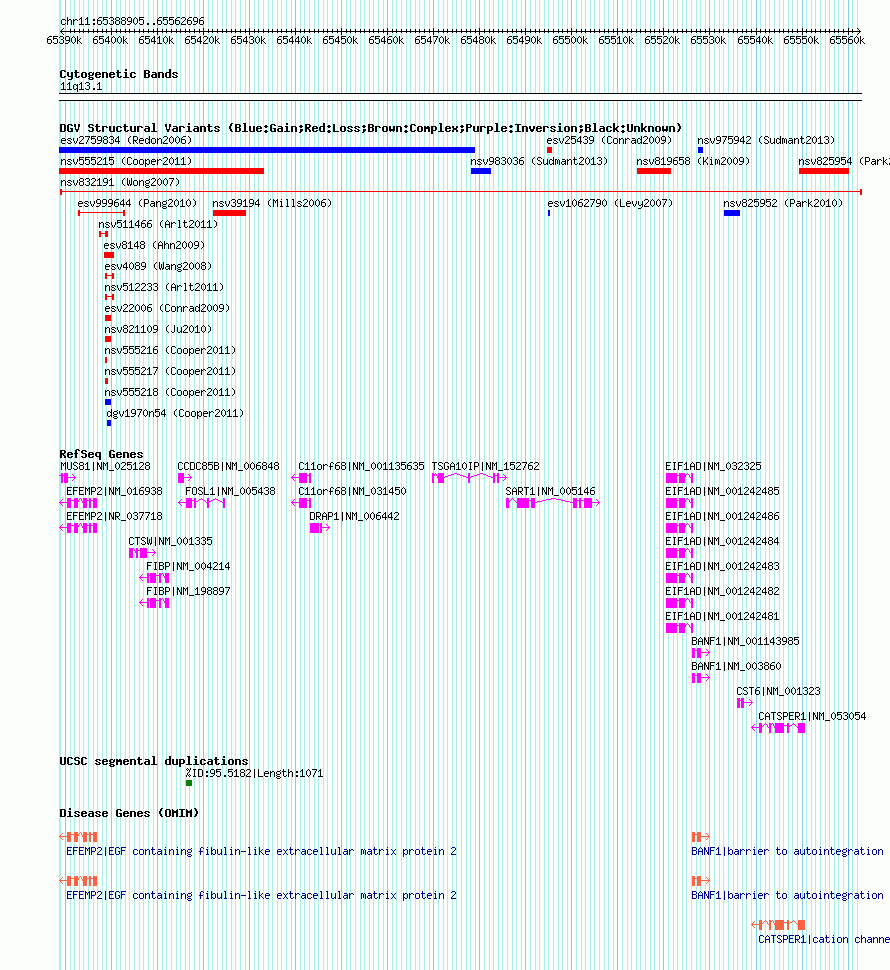Viewport: 890px width, 970px height.
Task: Click the C11orf68 NM_031450 gene glyph
Action: coord(301,503)
